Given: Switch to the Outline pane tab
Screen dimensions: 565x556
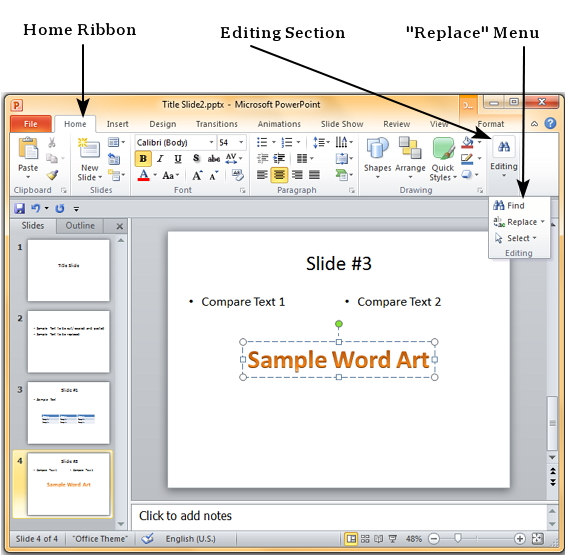Looking at the screenshot, I should click(x=80, y=226).
